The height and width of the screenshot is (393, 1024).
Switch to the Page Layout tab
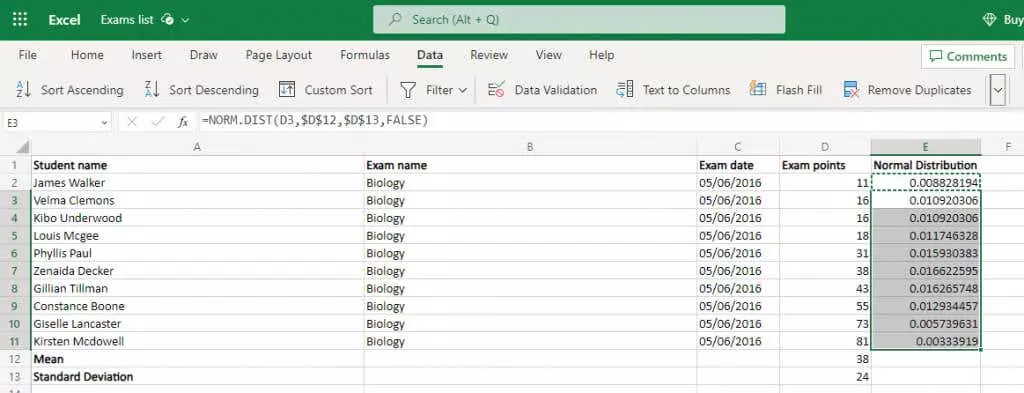pos(279,55)
